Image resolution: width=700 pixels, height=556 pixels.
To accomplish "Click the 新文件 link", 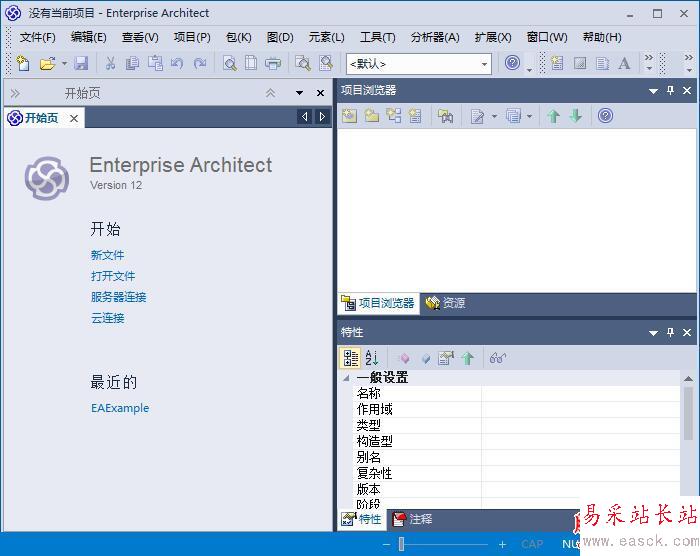I will point(108,255).
